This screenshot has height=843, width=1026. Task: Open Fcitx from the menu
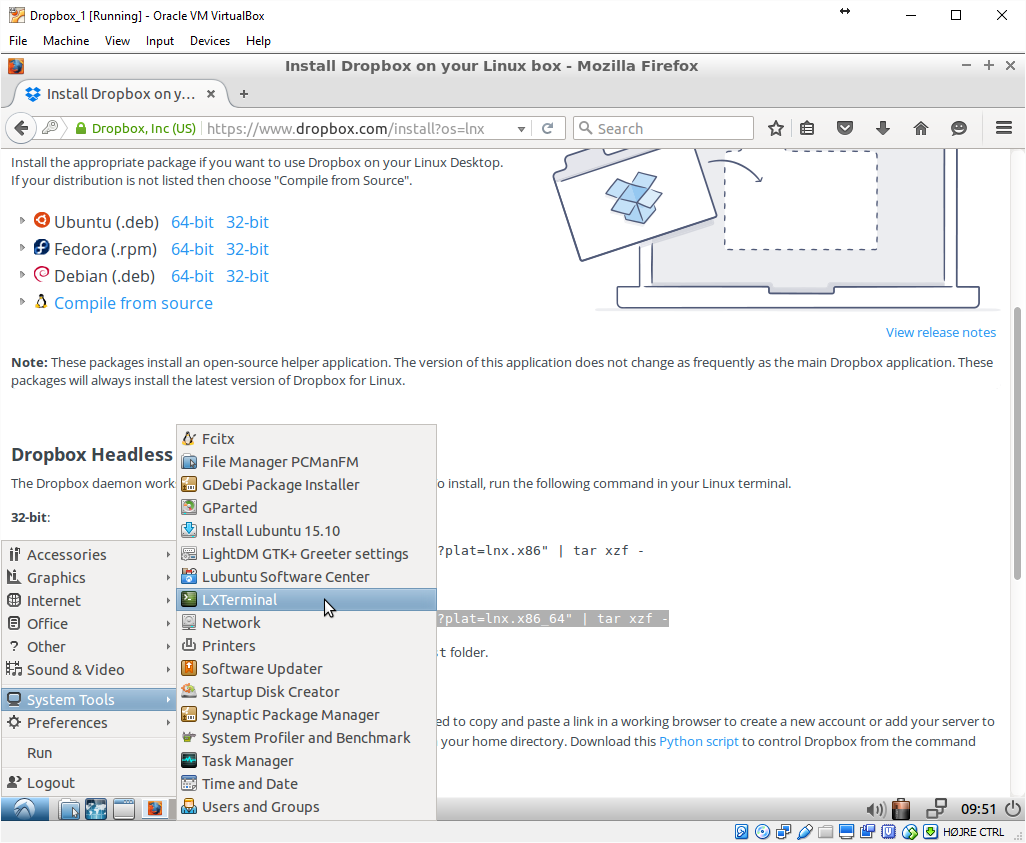[306, 439]
